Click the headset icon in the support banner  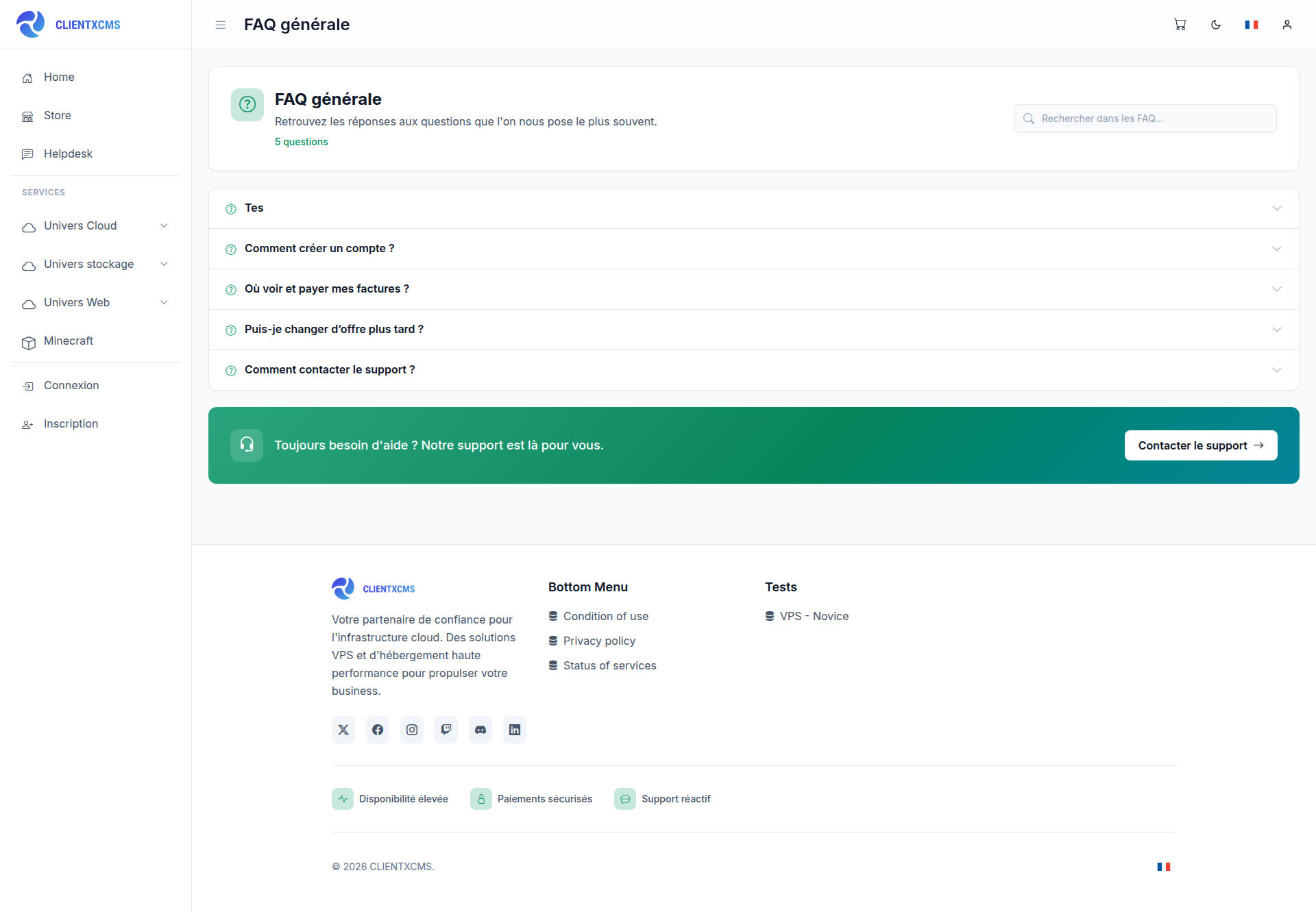click(247, 445)
